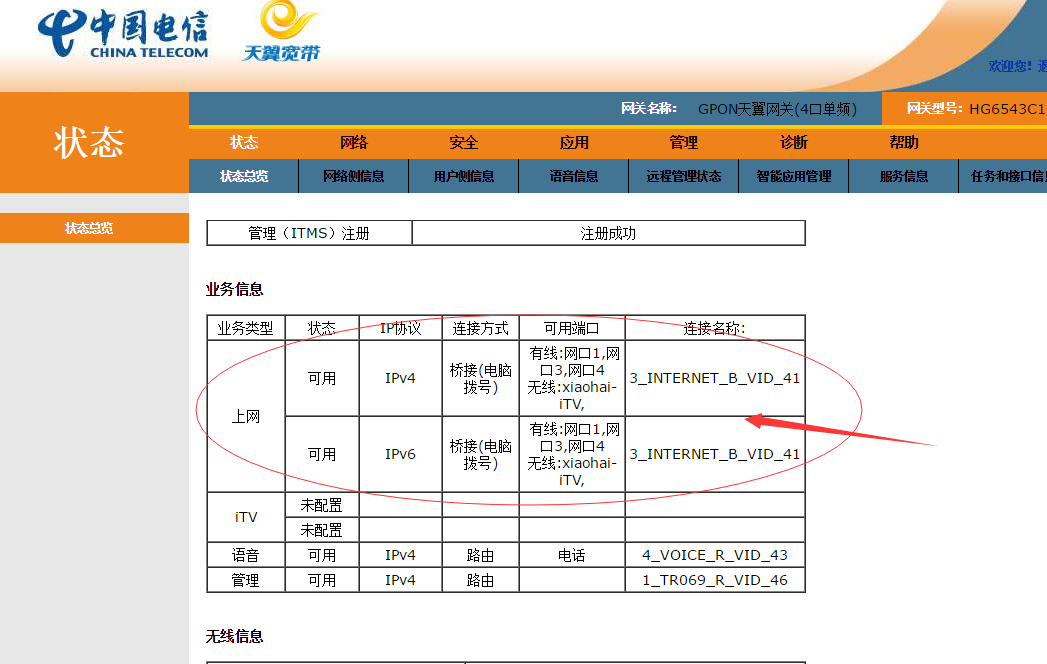Open the 智能应用管理 tab
This screenshot has height=664, width=1047.
click(x=793, y=175)
